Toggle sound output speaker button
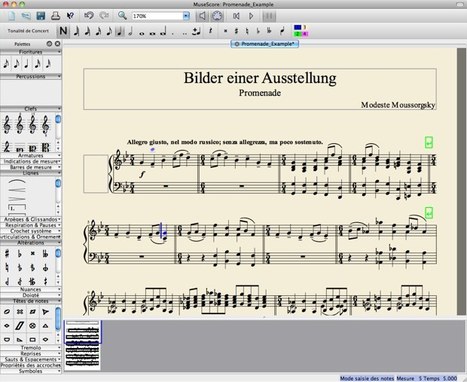This screenshot has height=382, width=467. [202, 16]
